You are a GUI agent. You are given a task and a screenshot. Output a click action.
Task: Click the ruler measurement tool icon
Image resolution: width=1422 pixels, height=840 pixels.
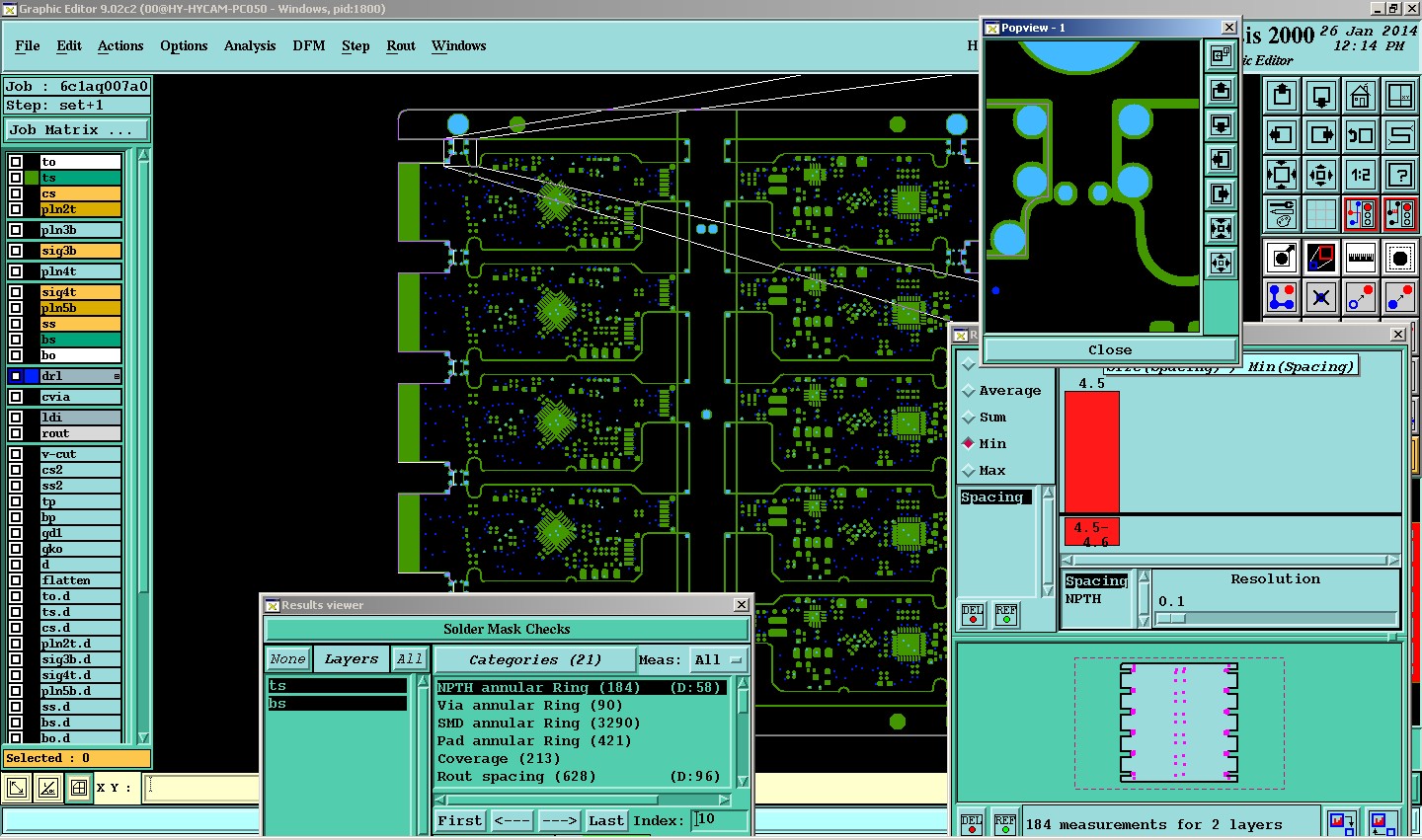(1361, 258)
